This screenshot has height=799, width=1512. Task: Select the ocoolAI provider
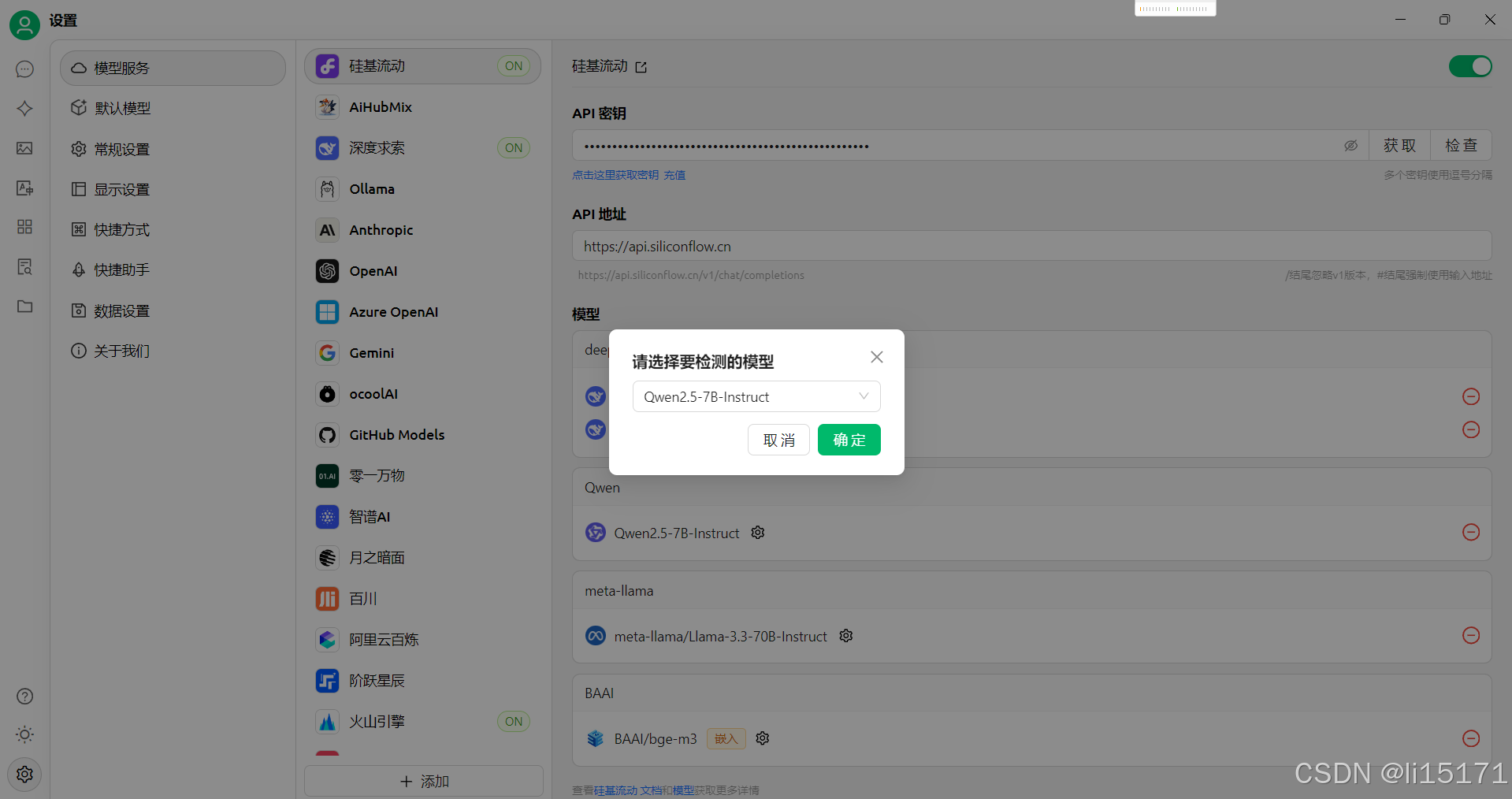click(423, 394)
